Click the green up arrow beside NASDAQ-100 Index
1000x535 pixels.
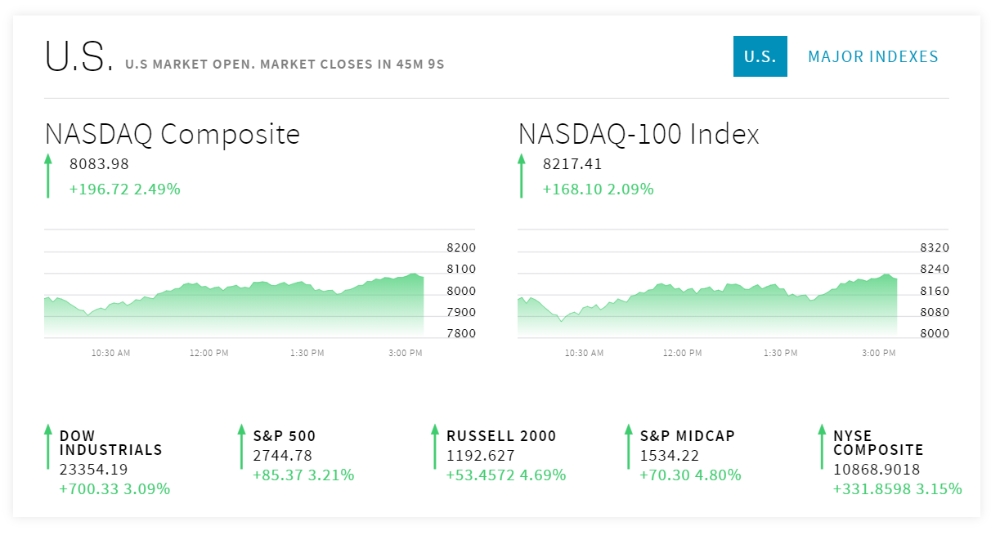(x=522, y=176)
